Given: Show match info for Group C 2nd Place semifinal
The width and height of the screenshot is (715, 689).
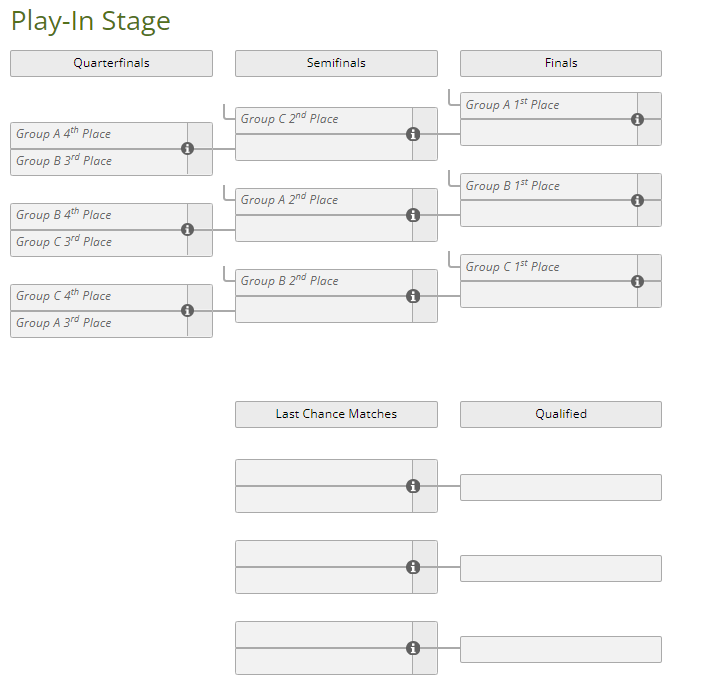Looking at the screenshot, I should (413, 134).
